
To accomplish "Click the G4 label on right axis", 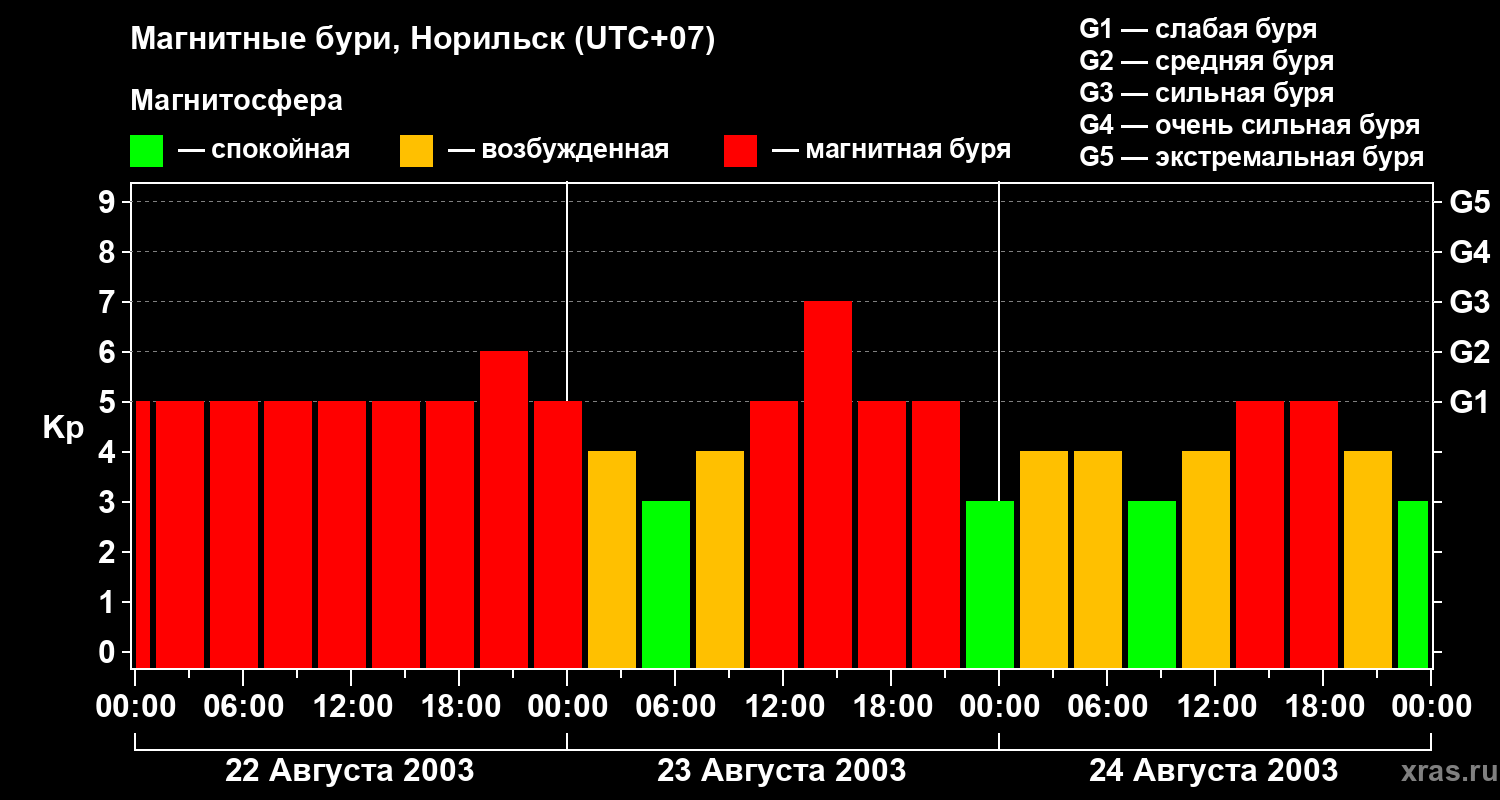I will (1469, 253).
